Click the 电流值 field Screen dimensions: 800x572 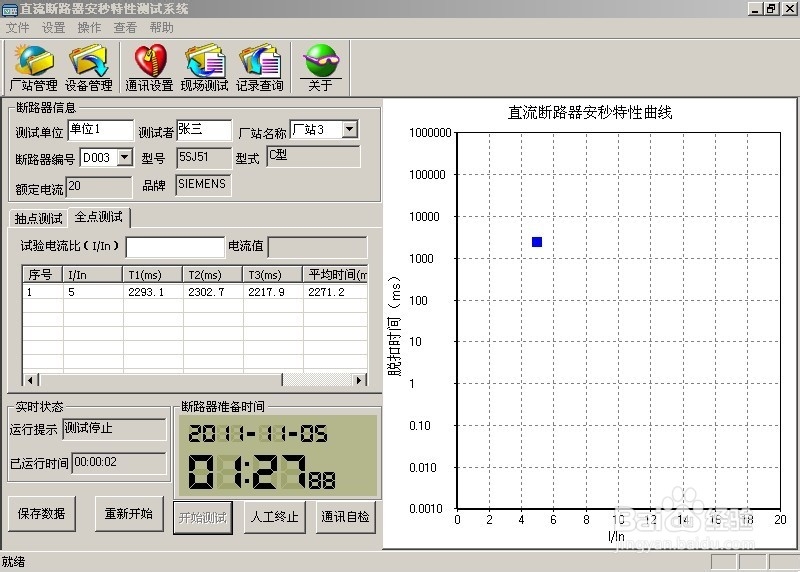pos(317,247)
